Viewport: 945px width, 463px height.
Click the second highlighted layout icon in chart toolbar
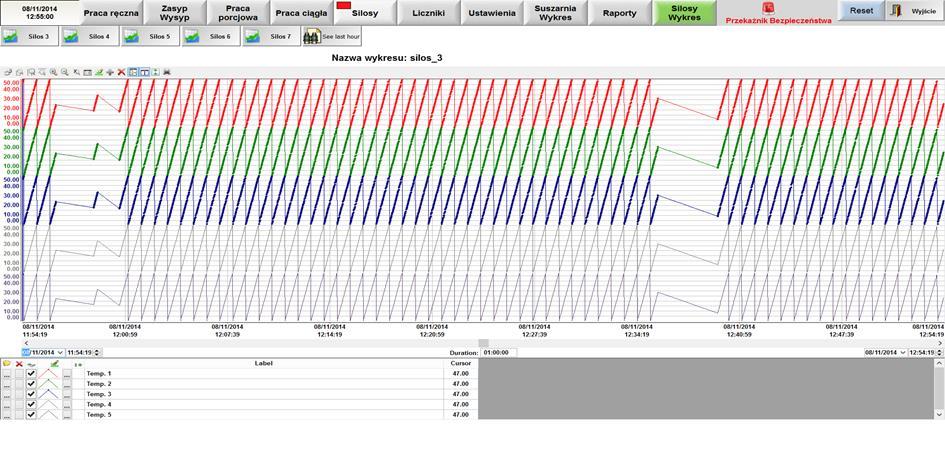[x=145, y=72]
